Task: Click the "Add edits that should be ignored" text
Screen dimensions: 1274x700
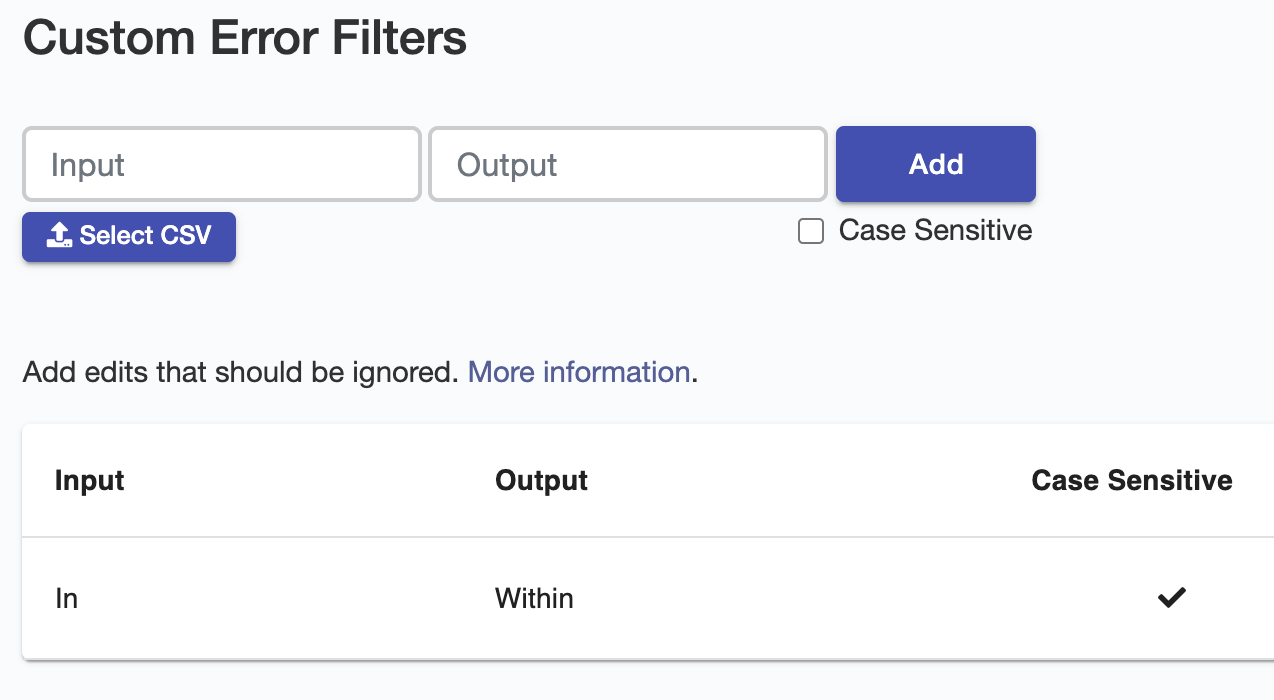Action: coord(240,372)
